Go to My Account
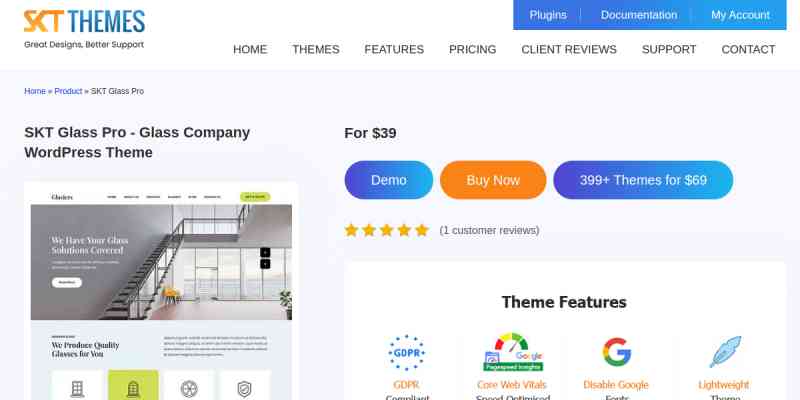800x400 pixels. [740, 15]
